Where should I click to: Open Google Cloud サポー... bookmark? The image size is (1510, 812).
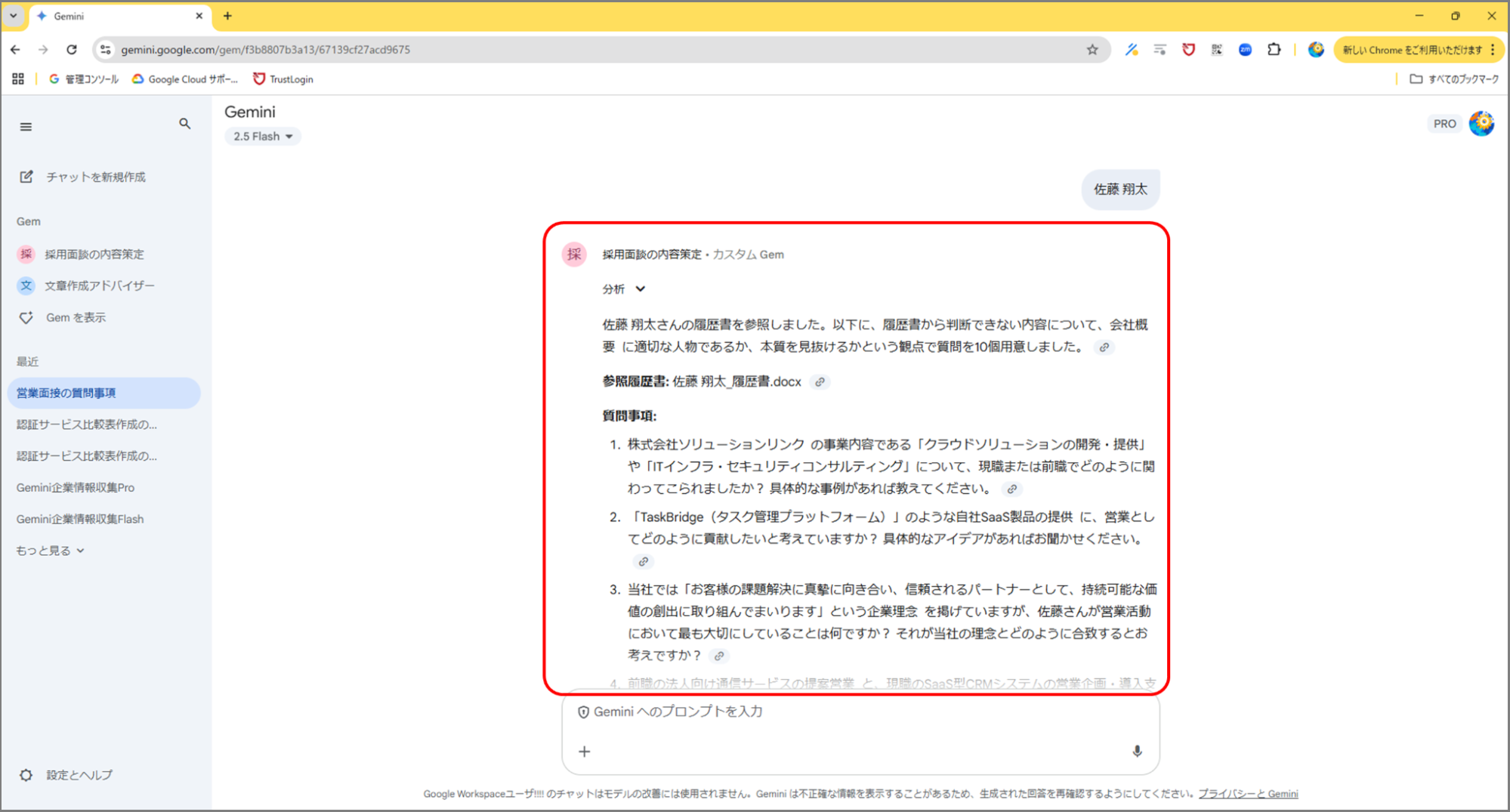[185, 79]
